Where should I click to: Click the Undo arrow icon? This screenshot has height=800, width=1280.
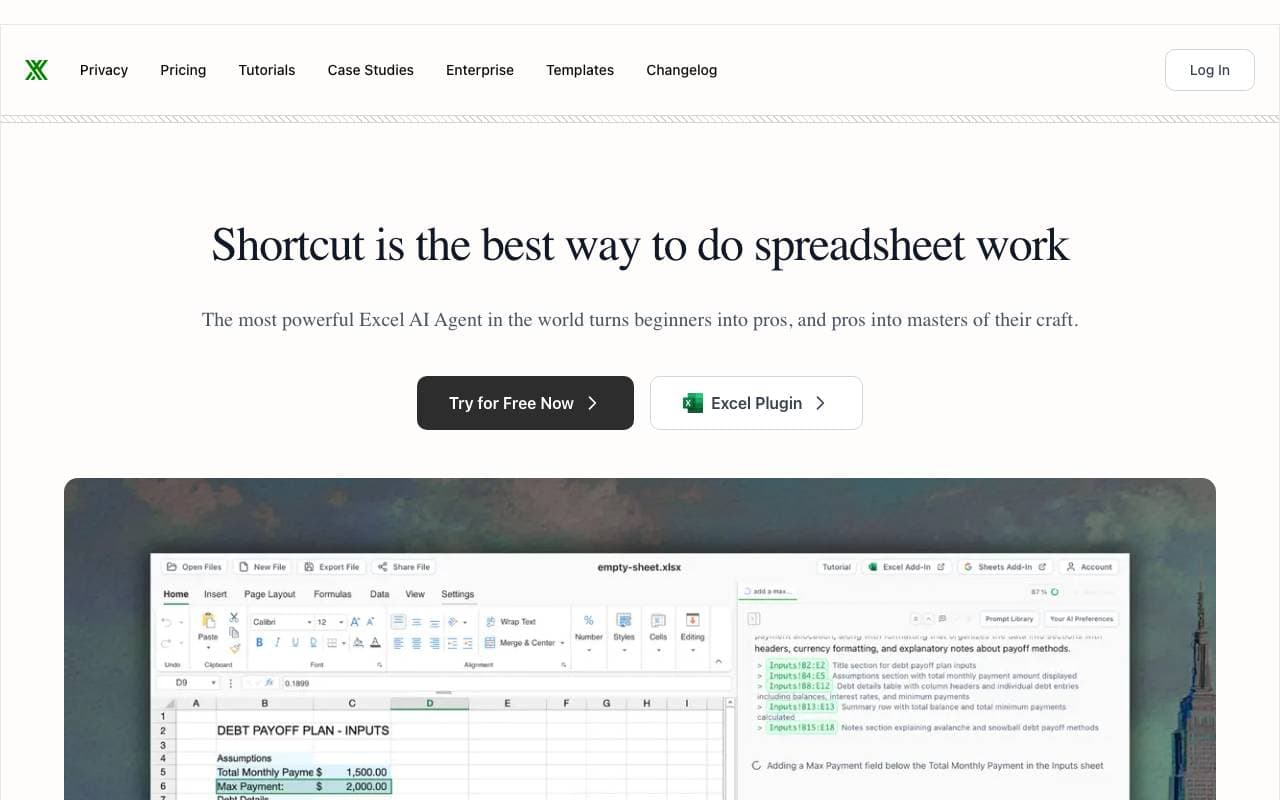[166, 622]
